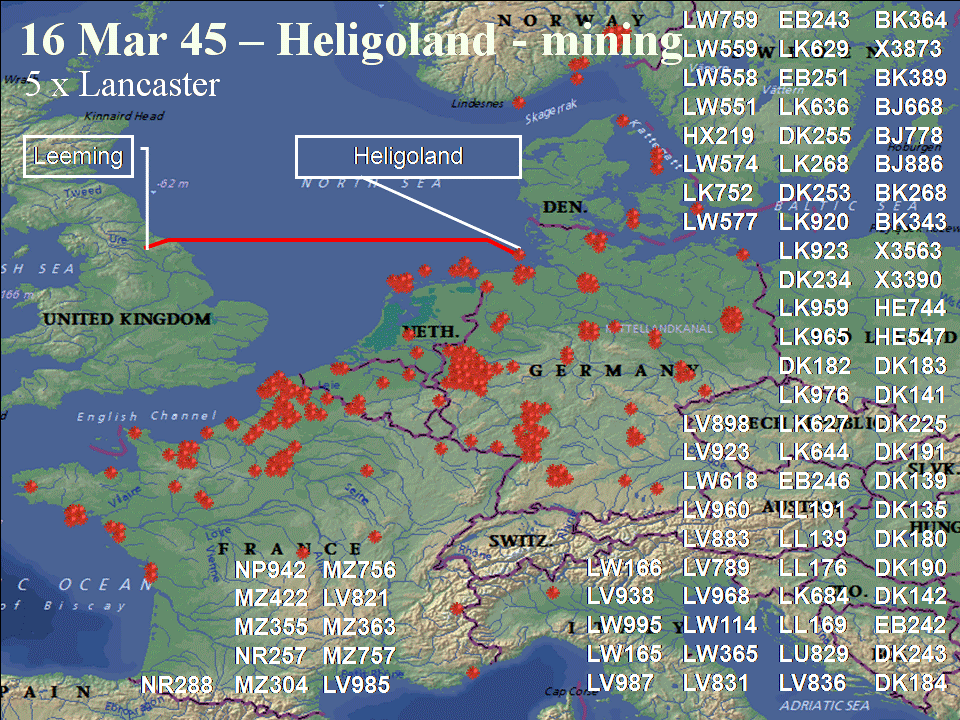Image resolution: width=960 pixels, height=720 pixels.
Task: Click the ADRIATIC SEA label
Action: click(x=824, y=705)
